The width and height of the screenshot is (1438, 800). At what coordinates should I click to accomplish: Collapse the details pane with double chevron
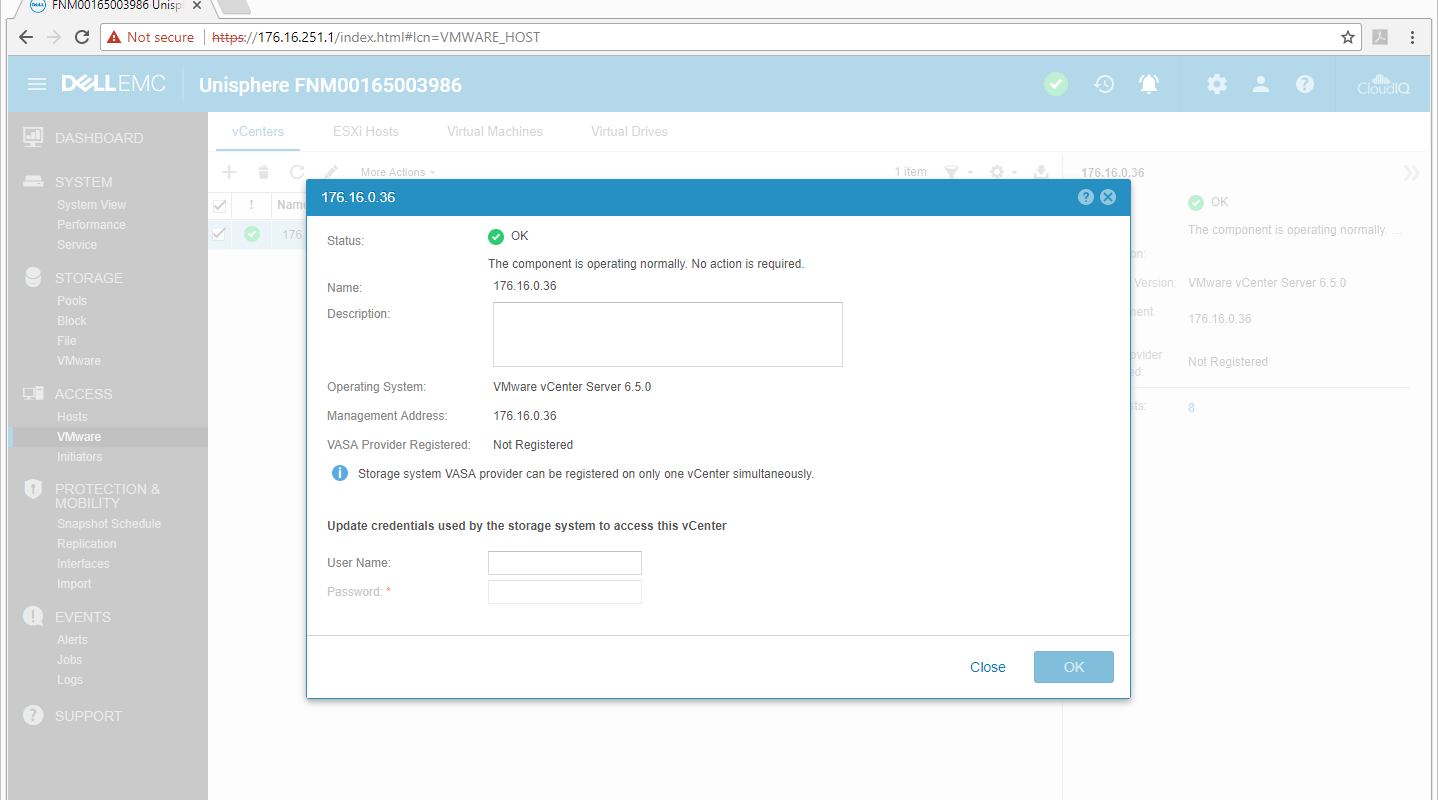coord(1411,173)
